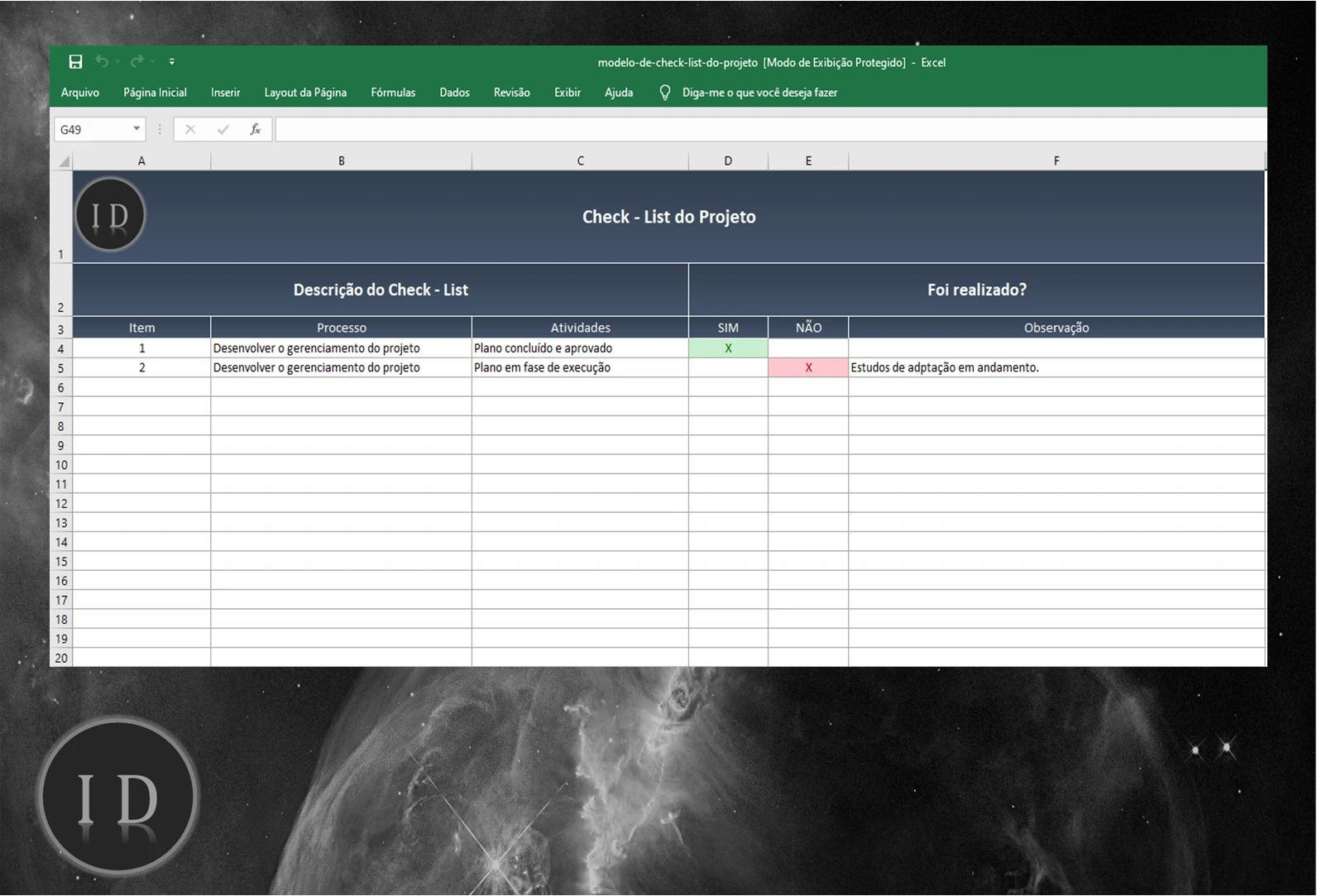Click the 'Processo' column heading cell
1317x896 pixels.
[341, 328]
